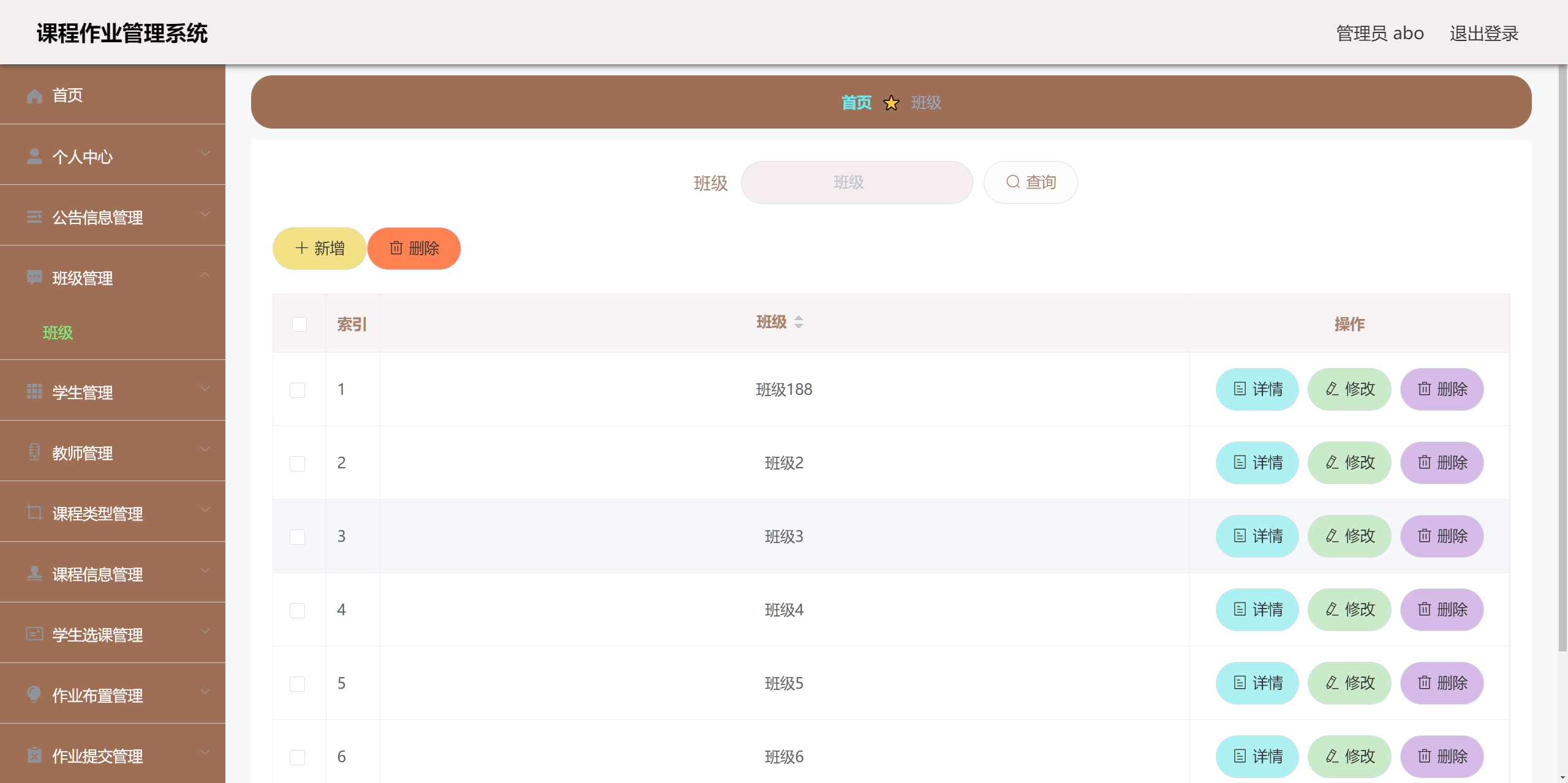This screenshot has height=783, width=1568.
Task: Check the checkbox for row 2 班级2
Action: [x=297, y=463]
